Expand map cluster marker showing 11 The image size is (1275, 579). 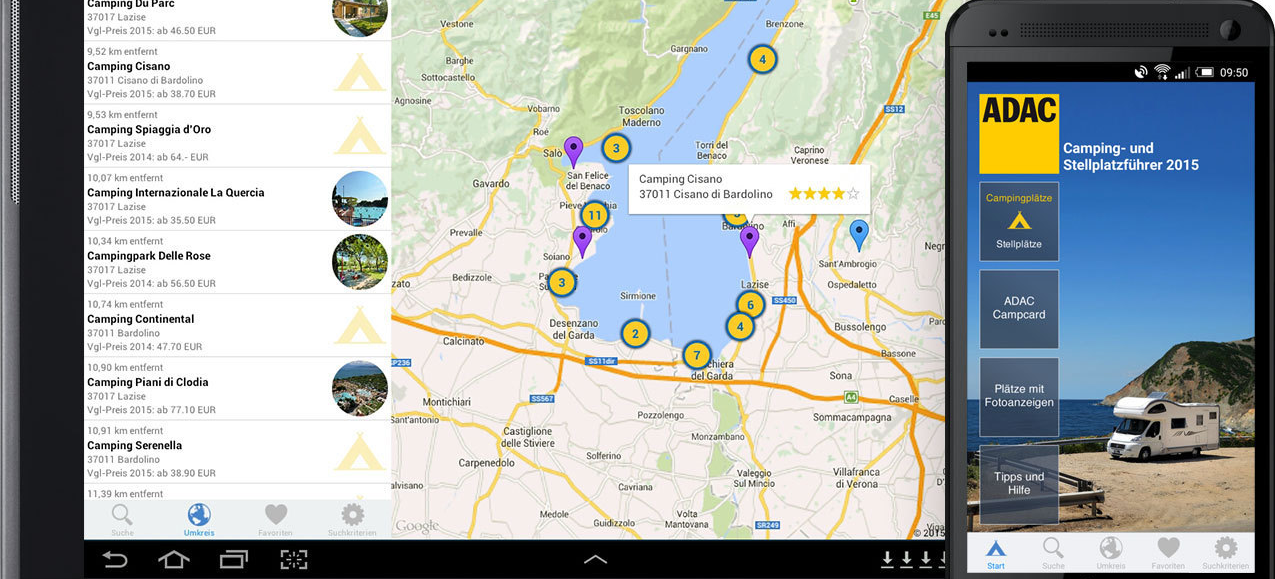[594, 215]
